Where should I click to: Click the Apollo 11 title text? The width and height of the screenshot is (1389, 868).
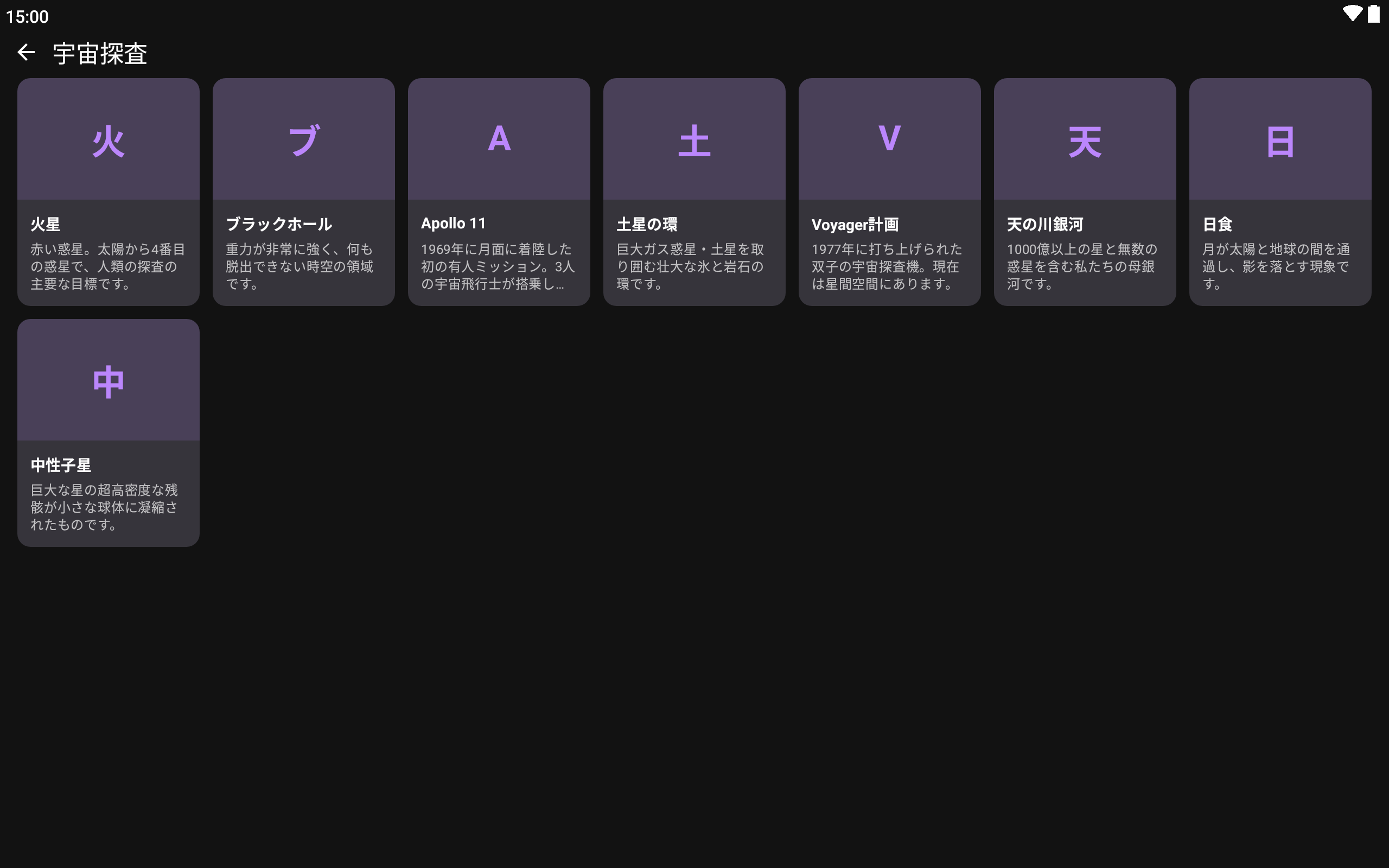453,224
